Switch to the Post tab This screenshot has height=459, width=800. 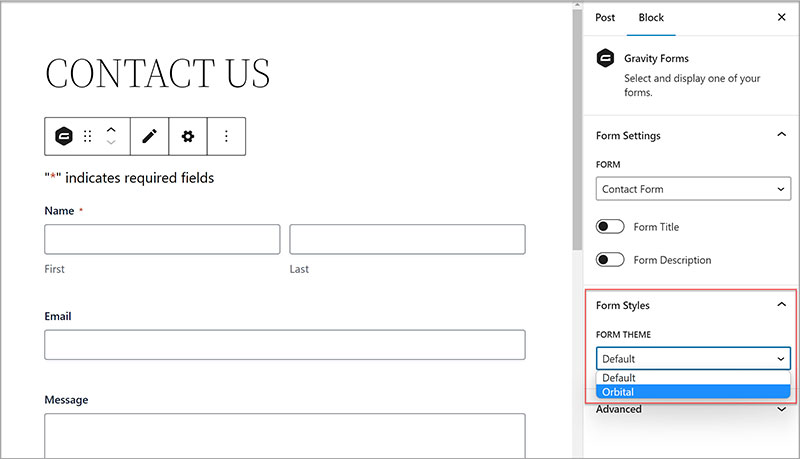click(605, 18)
